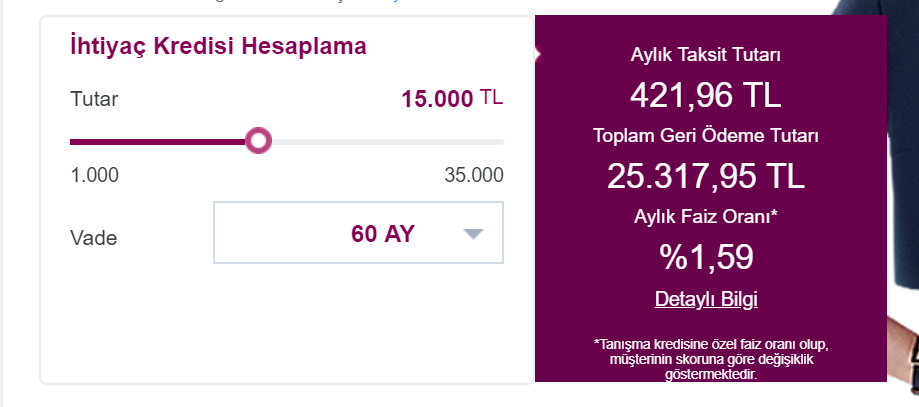919x407 pixels.
Task: Select the 1.000 minimum amount label
Action: [x=94, y=175]
